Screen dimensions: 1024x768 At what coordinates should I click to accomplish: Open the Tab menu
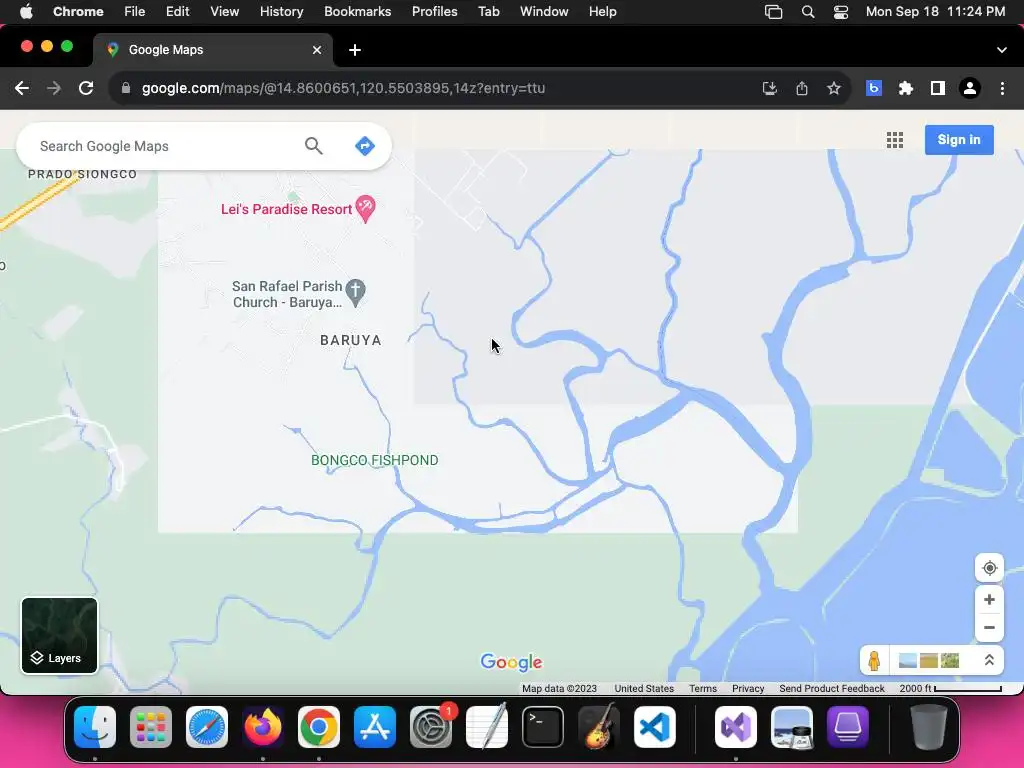(x=488, y=11)
